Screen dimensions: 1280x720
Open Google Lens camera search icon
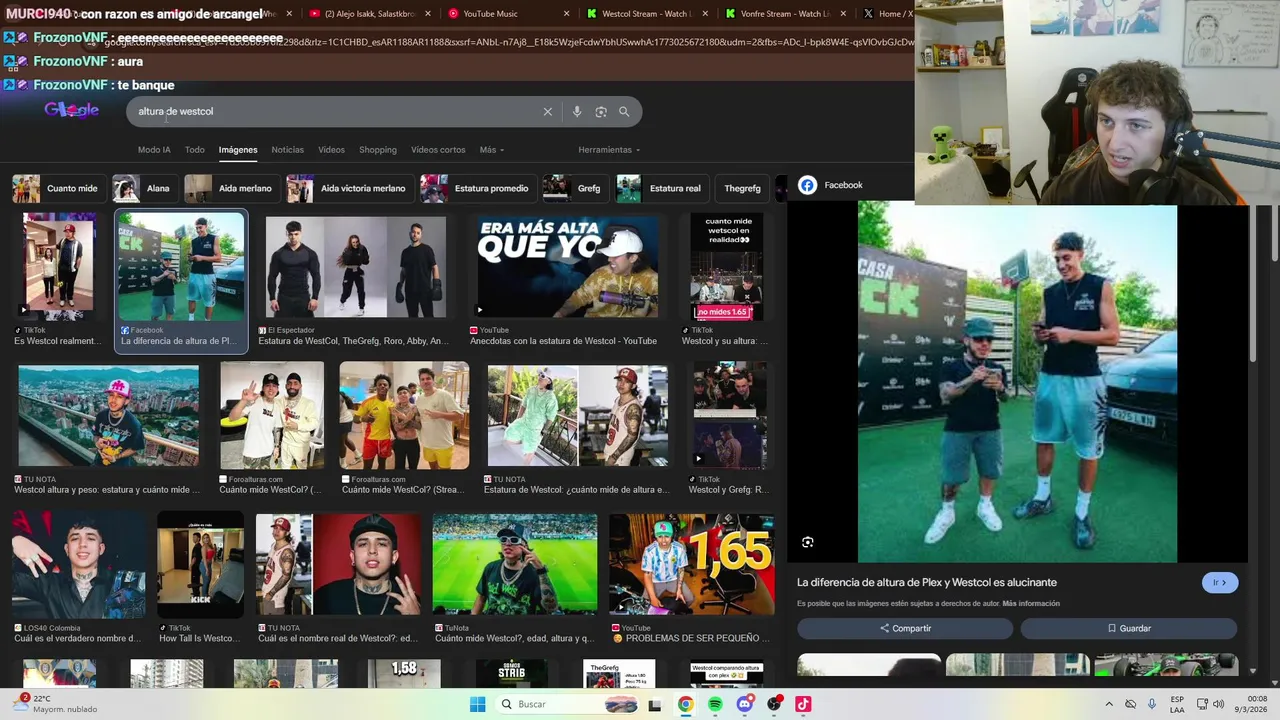click(601, 112)
